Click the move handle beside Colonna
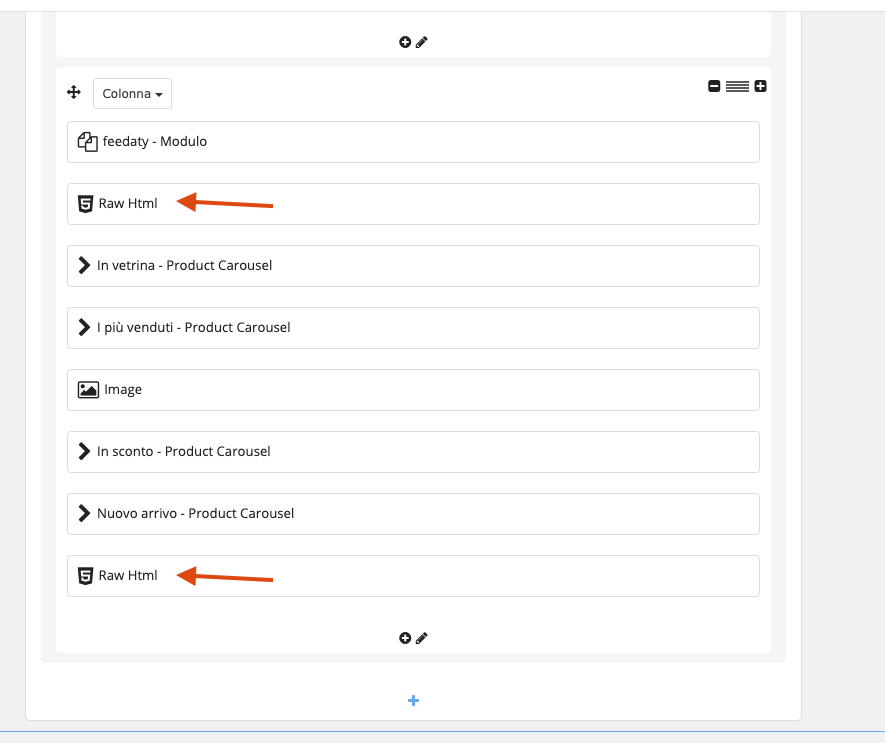This screenshot has width=885, height=743. [x=73, y=93]
